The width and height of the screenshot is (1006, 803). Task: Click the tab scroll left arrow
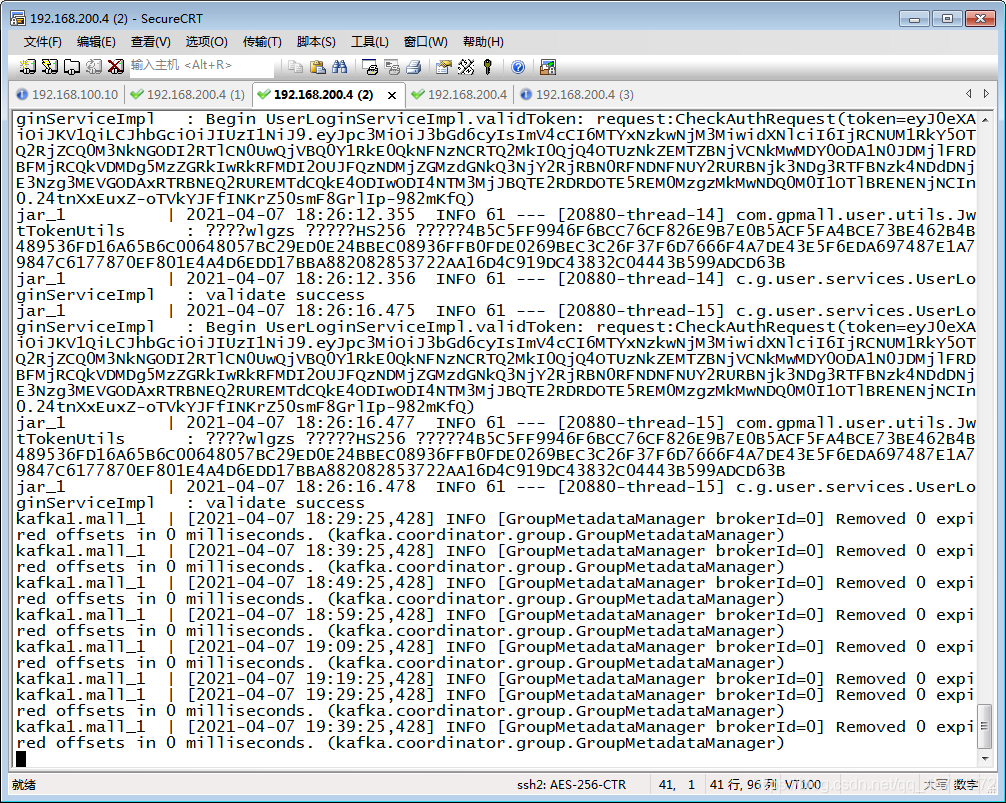click(x=968, y=94)
